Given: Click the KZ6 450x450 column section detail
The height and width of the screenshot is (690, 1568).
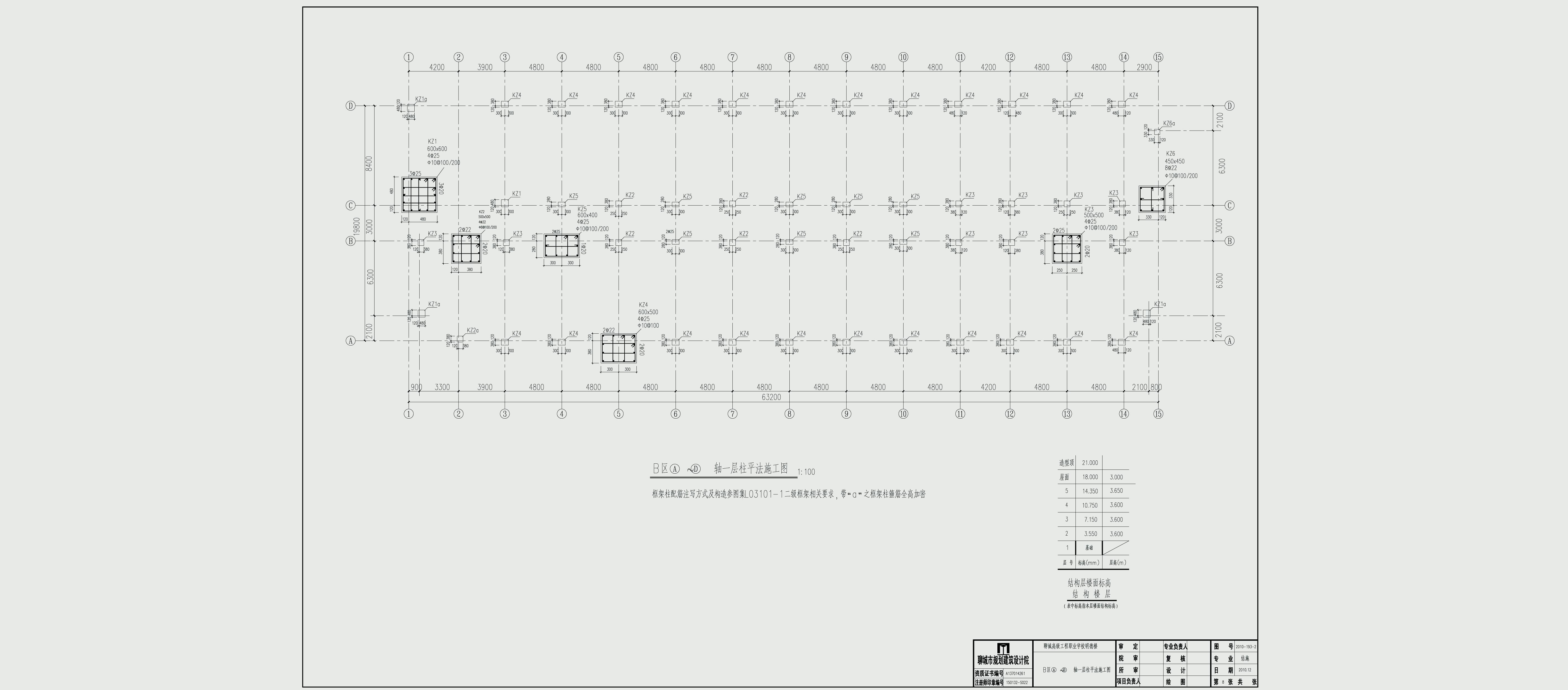Looking at the screenshot, I should pos(1153,199).
